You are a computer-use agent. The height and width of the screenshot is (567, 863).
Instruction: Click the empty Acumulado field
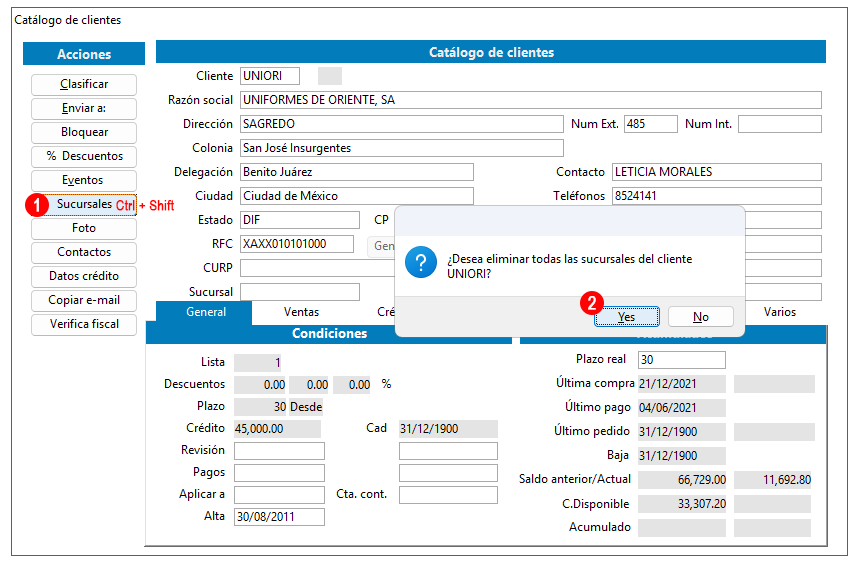tap(682, 527)
